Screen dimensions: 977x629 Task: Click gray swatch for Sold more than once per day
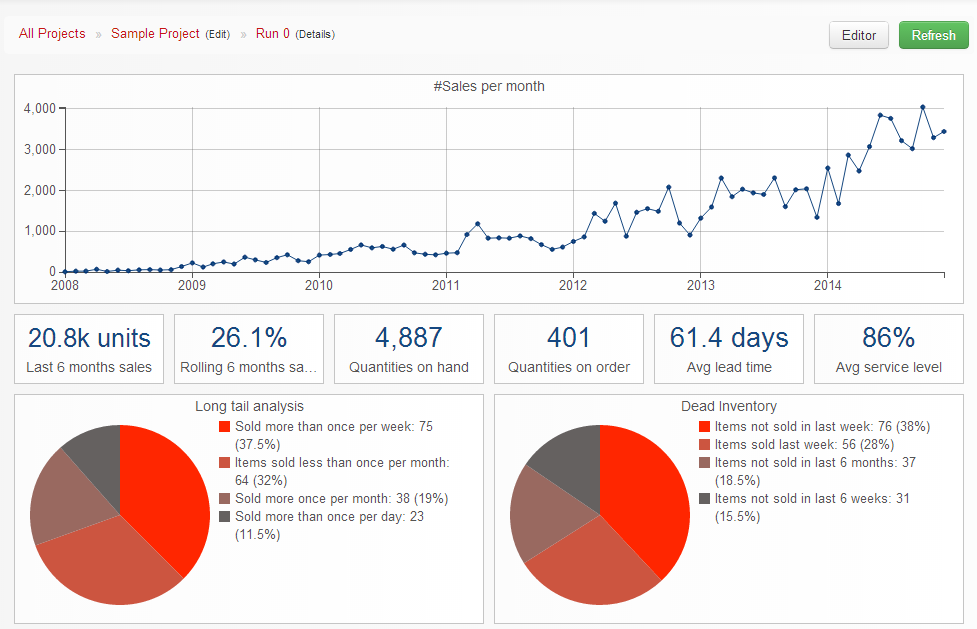click(x=224, y=517)
